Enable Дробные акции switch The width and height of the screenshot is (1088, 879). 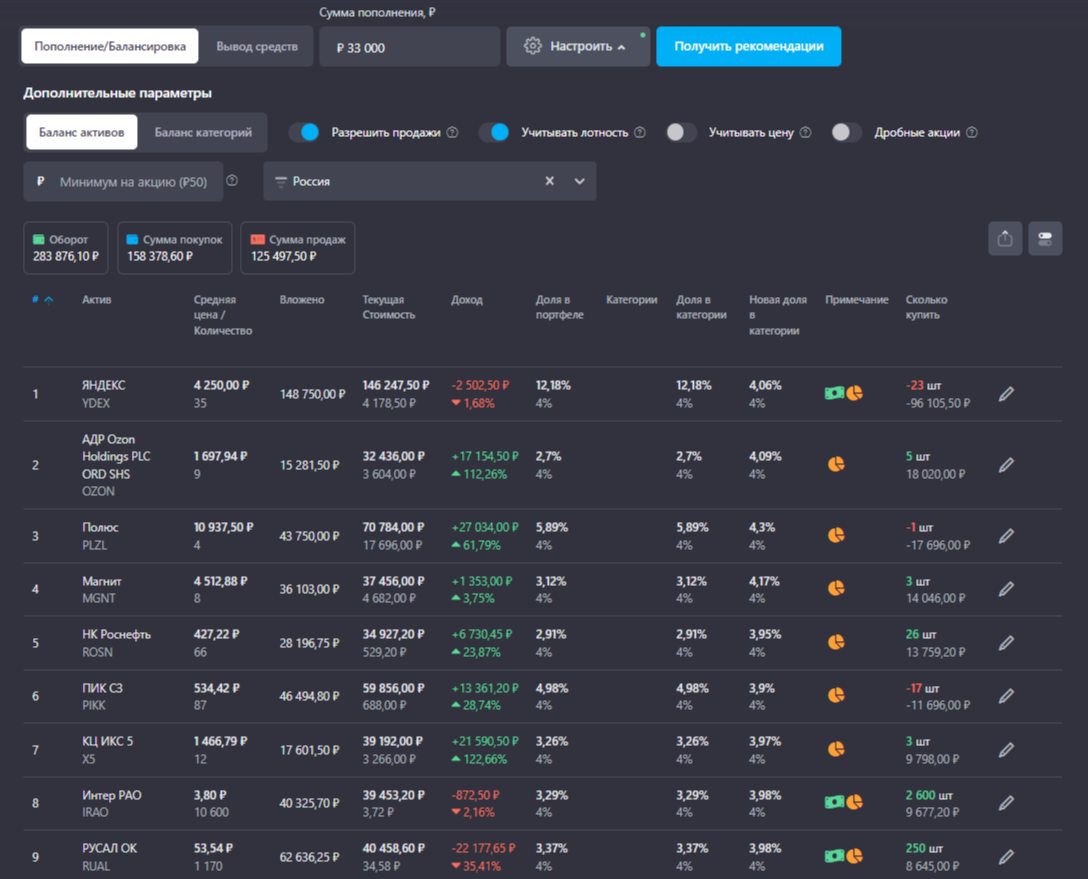[847, 133]
